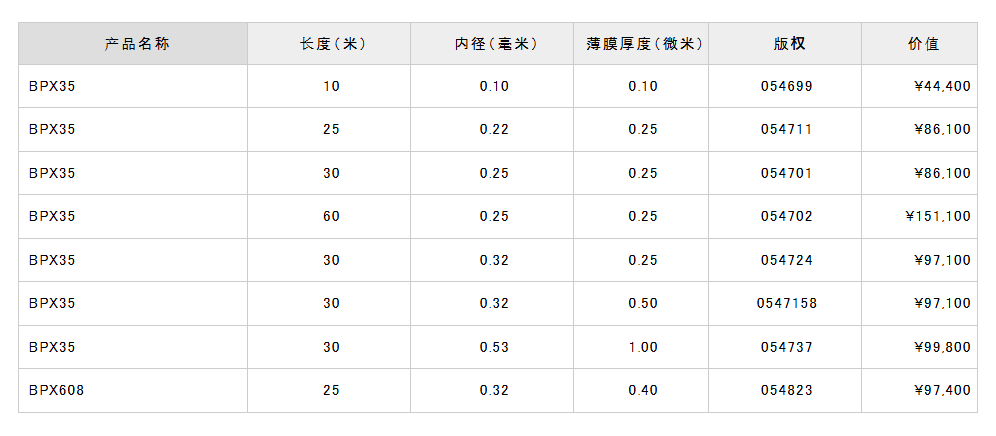Click part number 054711
Image resolution: width=996 pixels, height=436 pixels.
click(x=787, y=130)
